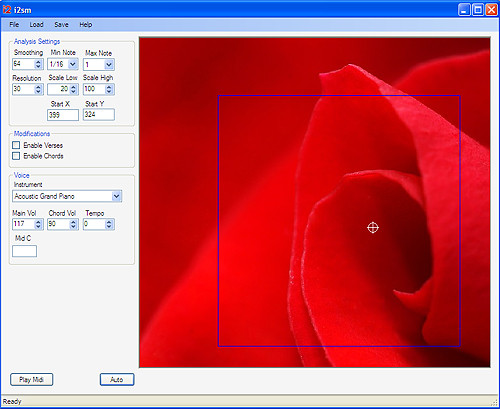This screenshot has width=500, height=409.
Task: Click the crosshair marker on the rose image
Action: pos(373,228)
